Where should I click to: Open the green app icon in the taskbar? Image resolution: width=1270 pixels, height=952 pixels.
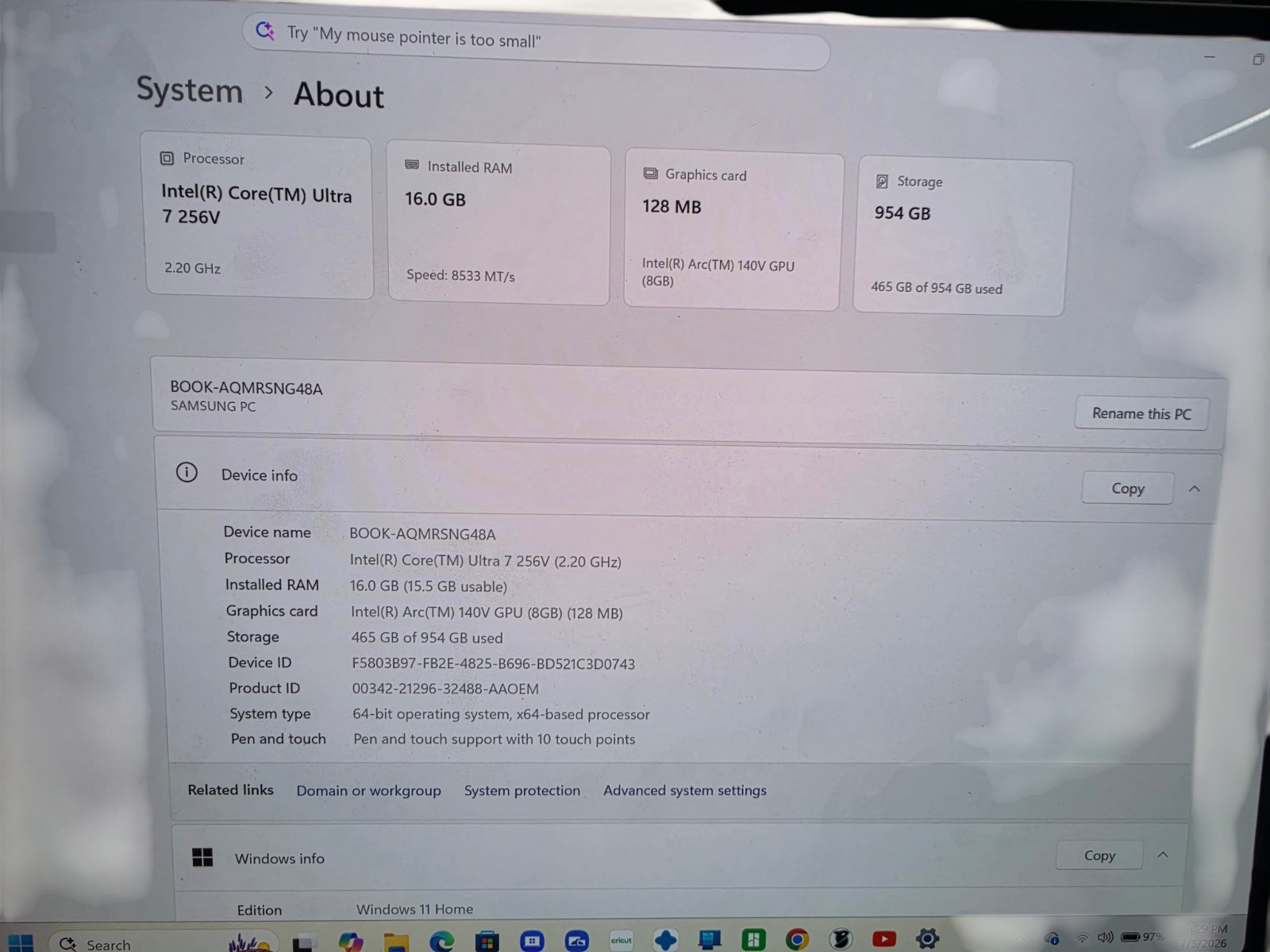(752, 940)
